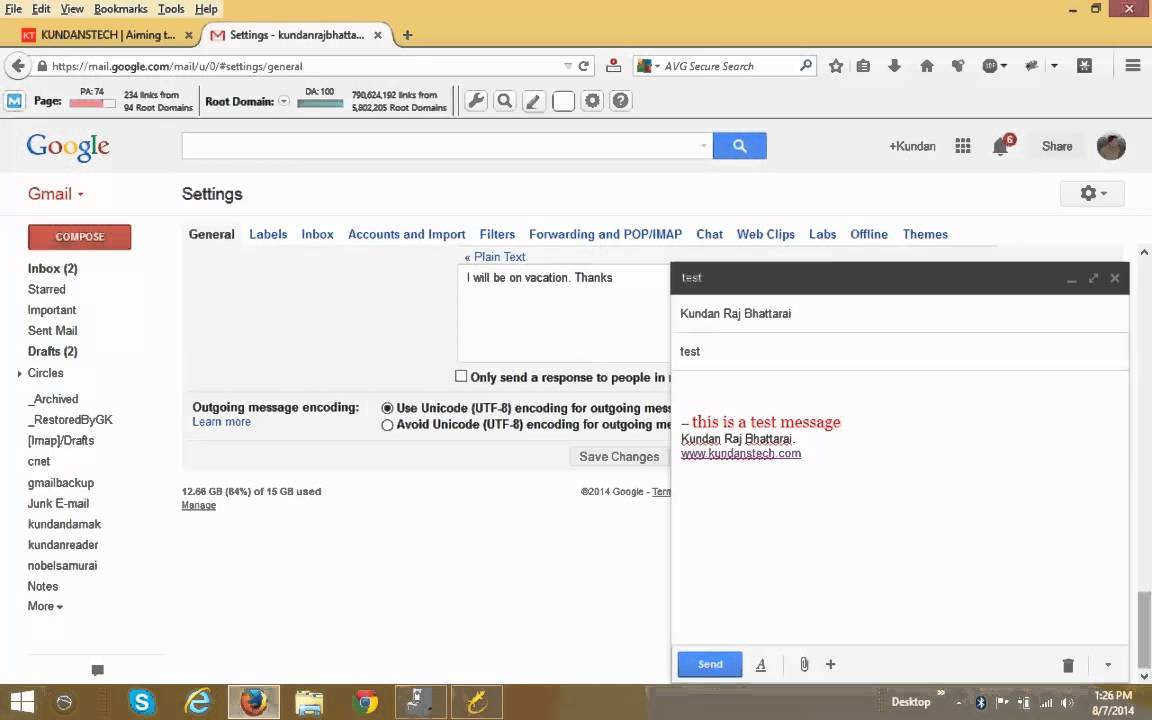Open the Accounts and Import tab
The height and width of the screenshot is (720, 1152).
point(407,234)
